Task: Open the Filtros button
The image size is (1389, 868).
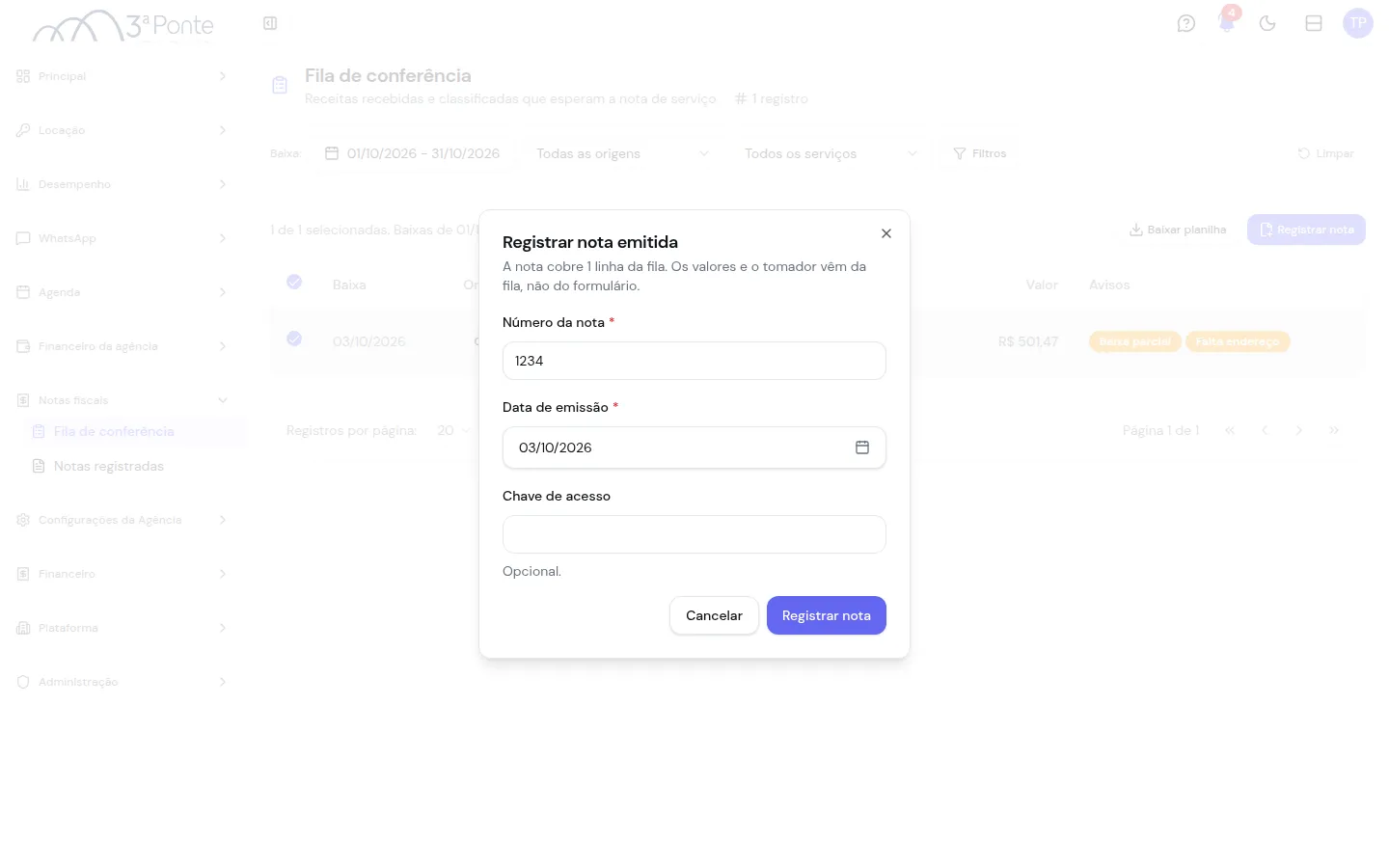Action: pyautogui.click(x=980, y=153)
